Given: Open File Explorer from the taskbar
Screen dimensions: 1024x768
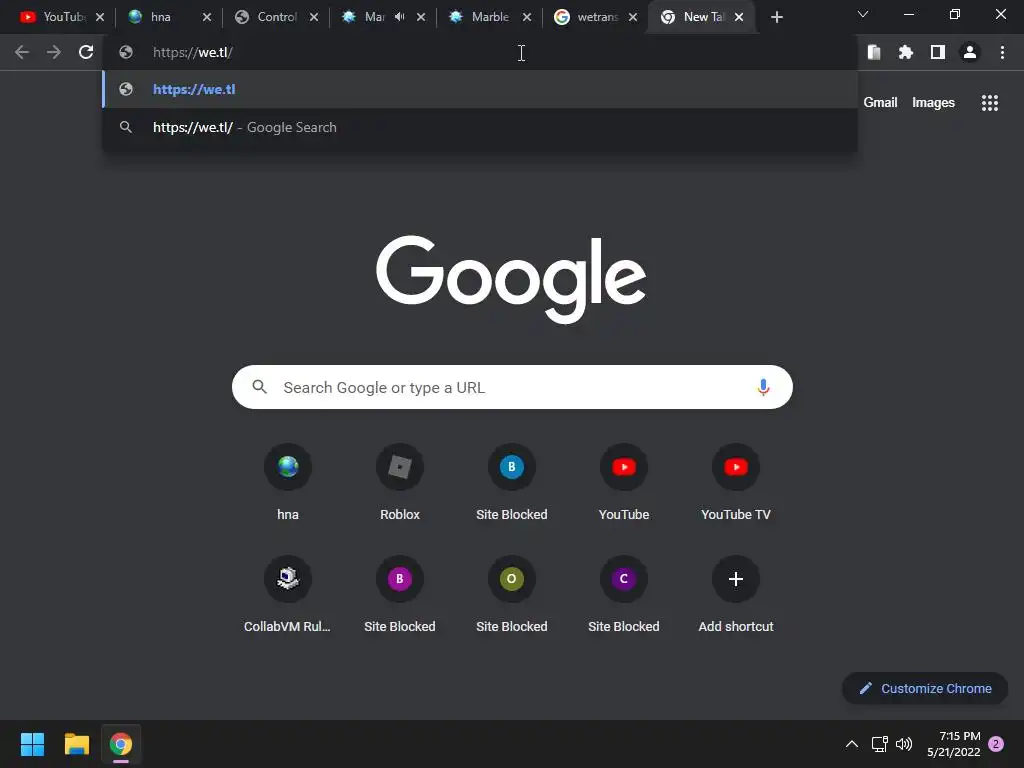Looking at the screenshot, I should point(76,744).
